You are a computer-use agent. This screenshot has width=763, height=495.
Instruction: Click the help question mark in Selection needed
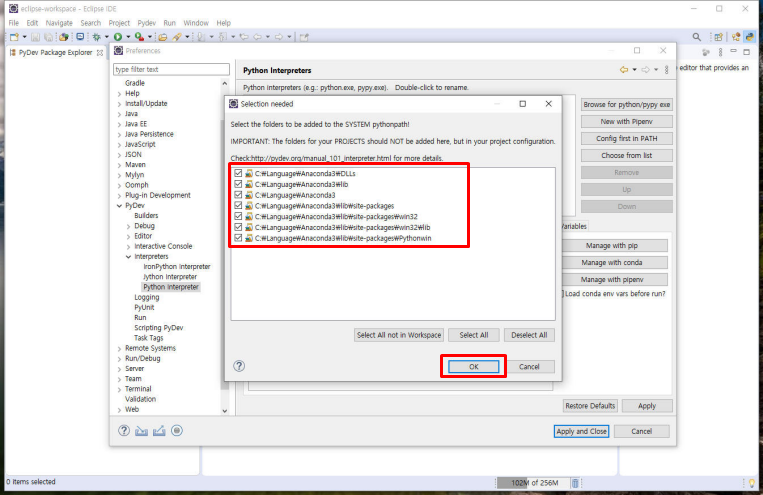(239, 366)
